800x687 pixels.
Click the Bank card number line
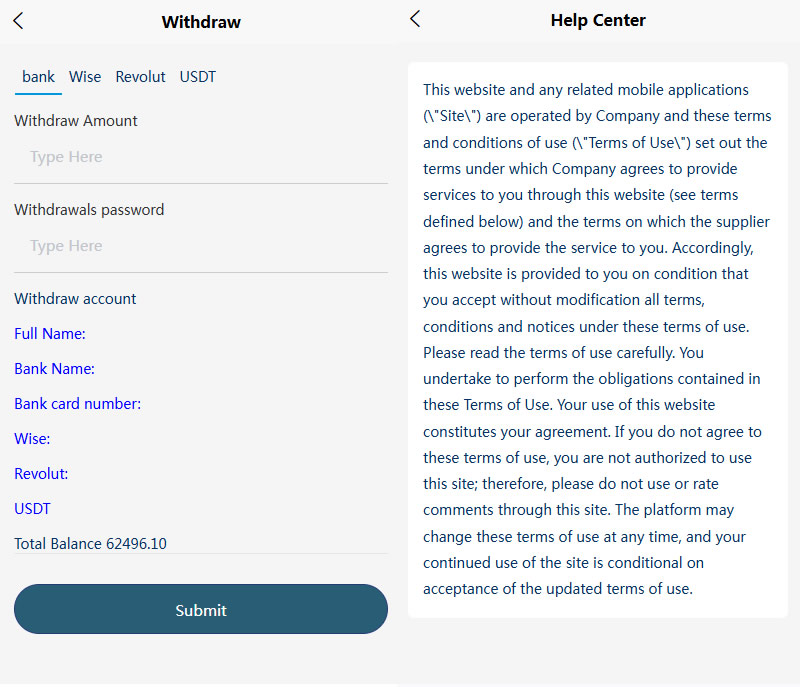(77, 404)
